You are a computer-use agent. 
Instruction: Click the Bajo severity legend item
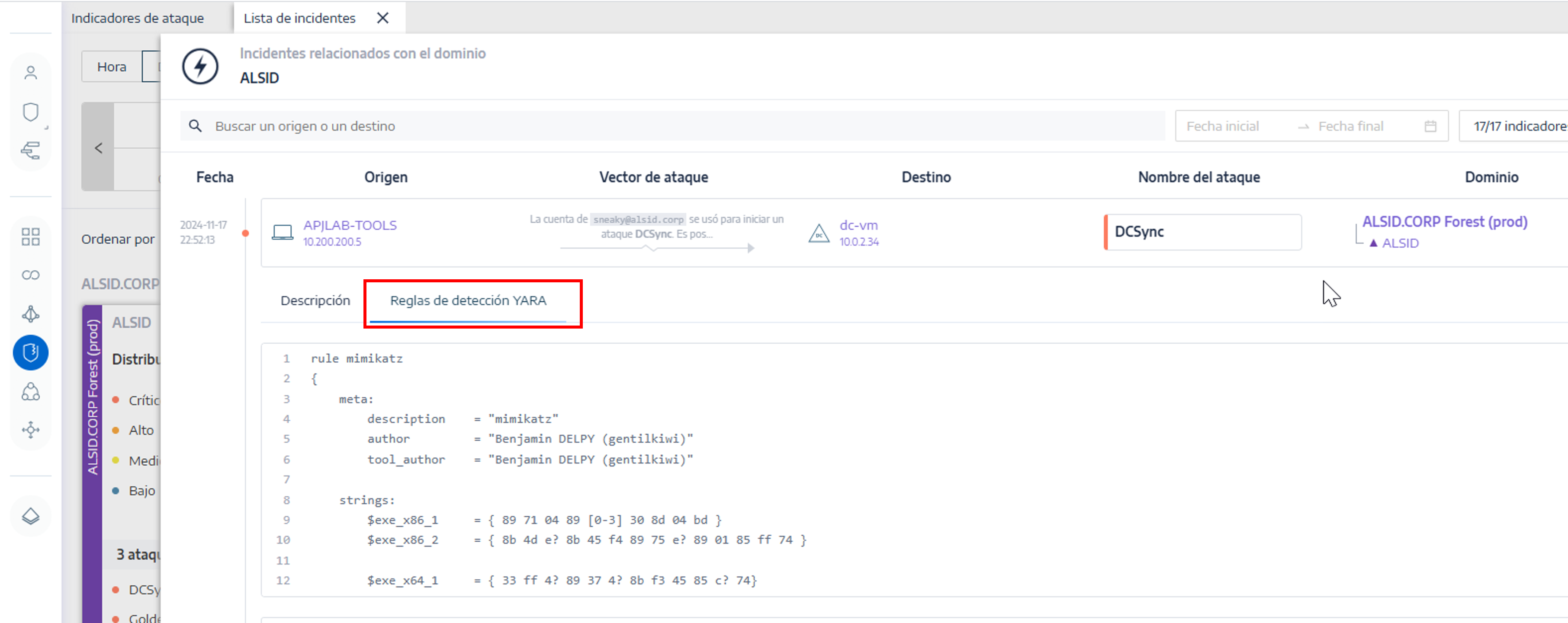click(135, 490)
